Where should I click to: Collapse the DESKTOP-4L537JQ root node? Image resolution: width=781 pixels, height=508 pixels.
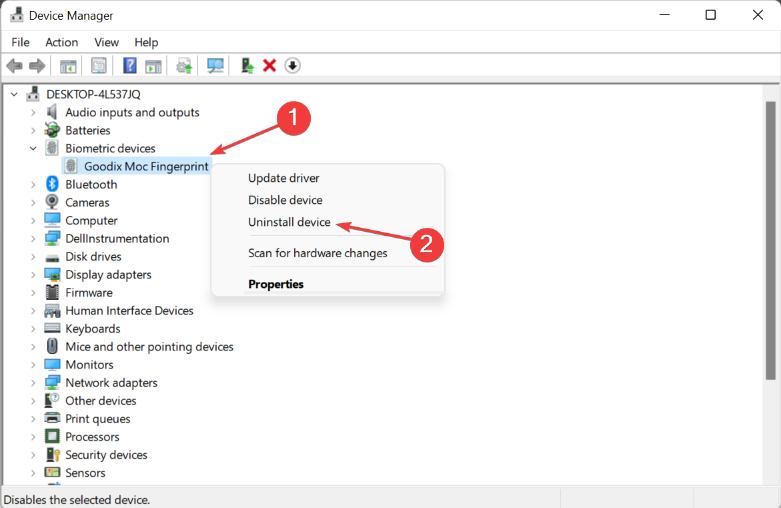coord(14,94)
